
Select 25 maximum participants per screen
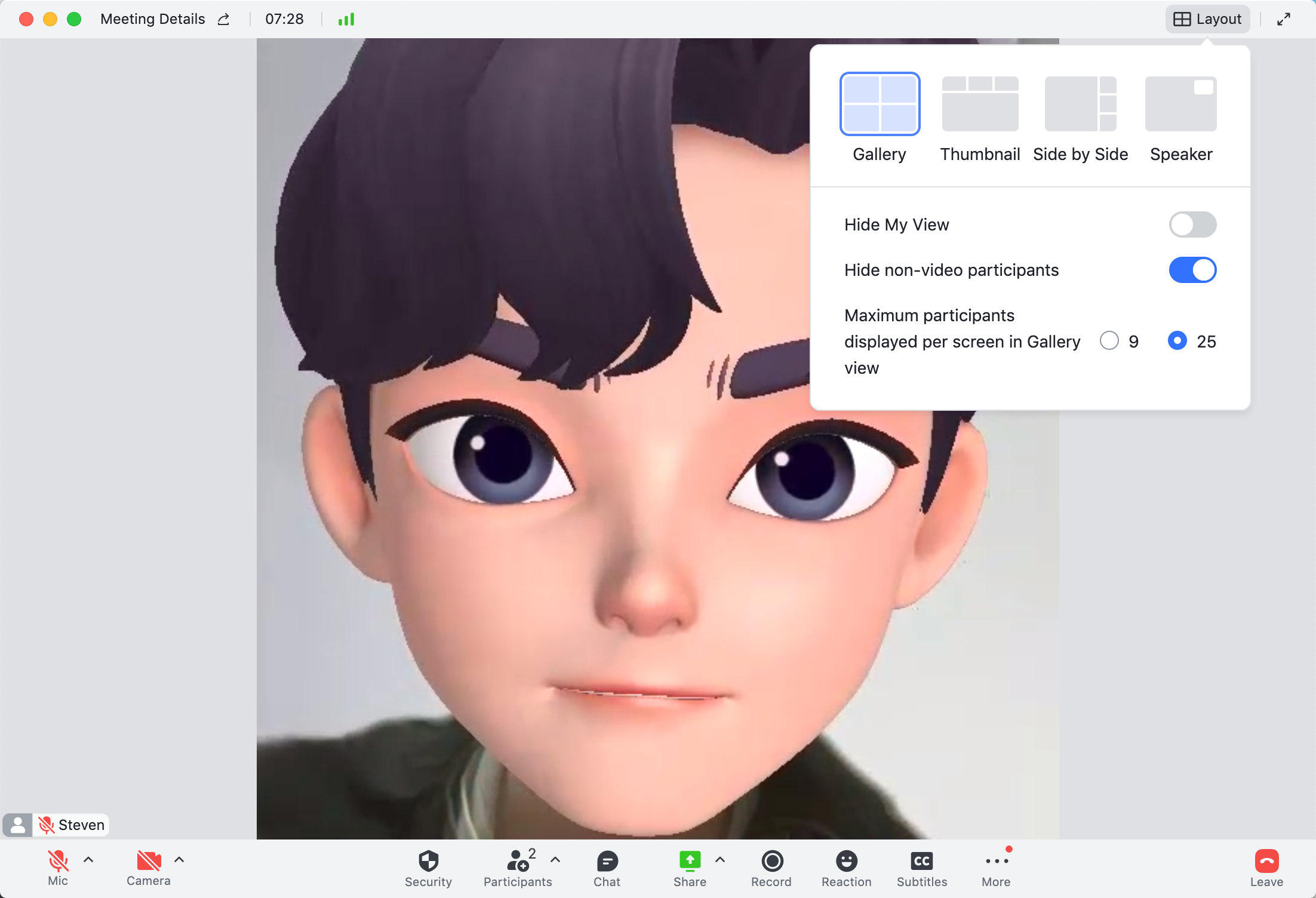click(x=1177, y=341)
